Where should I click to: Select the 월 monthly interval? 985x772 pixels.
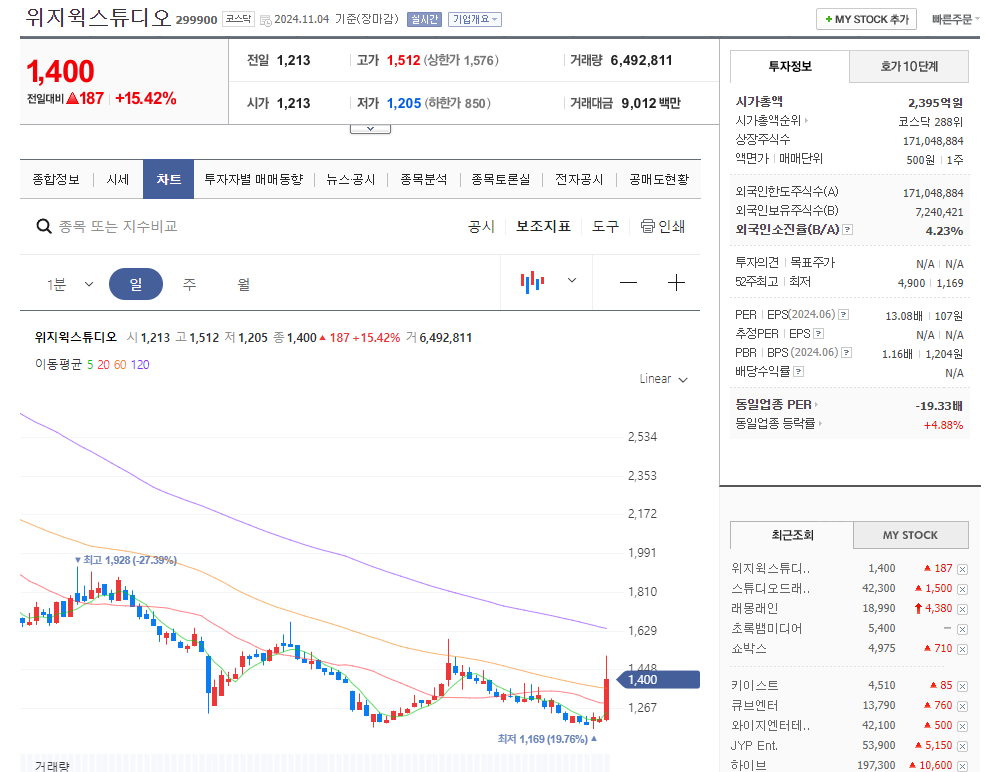coord(244,285)
